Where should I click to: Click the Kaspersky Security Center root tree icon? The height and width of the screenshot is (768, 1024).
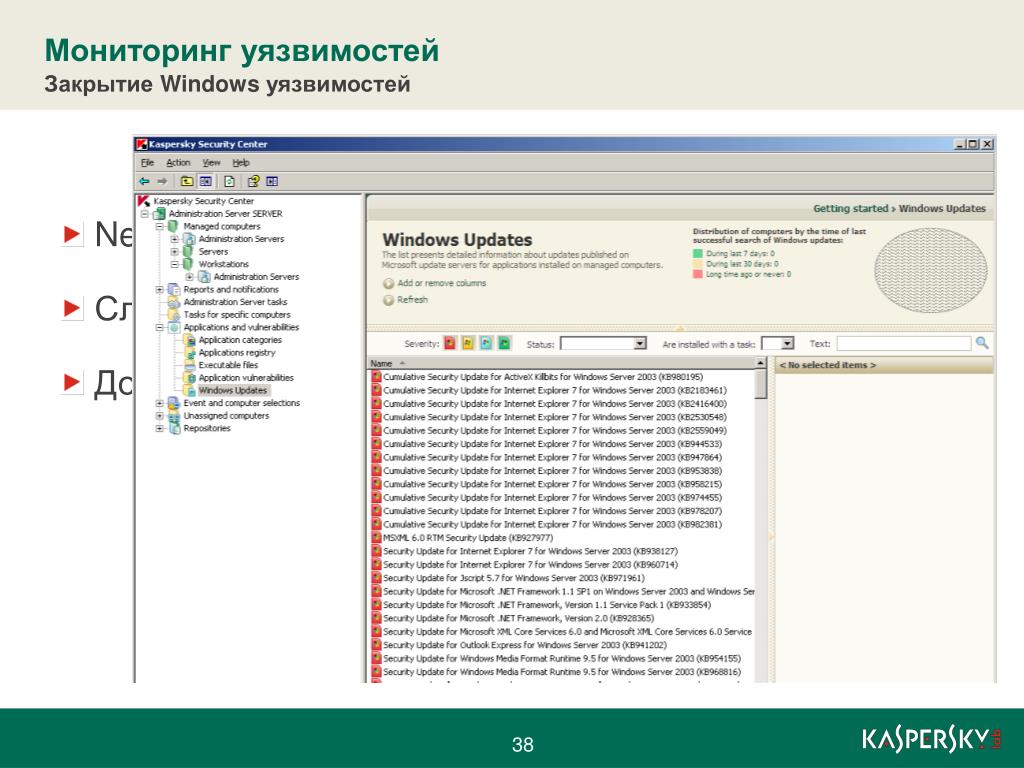[144, 201]
